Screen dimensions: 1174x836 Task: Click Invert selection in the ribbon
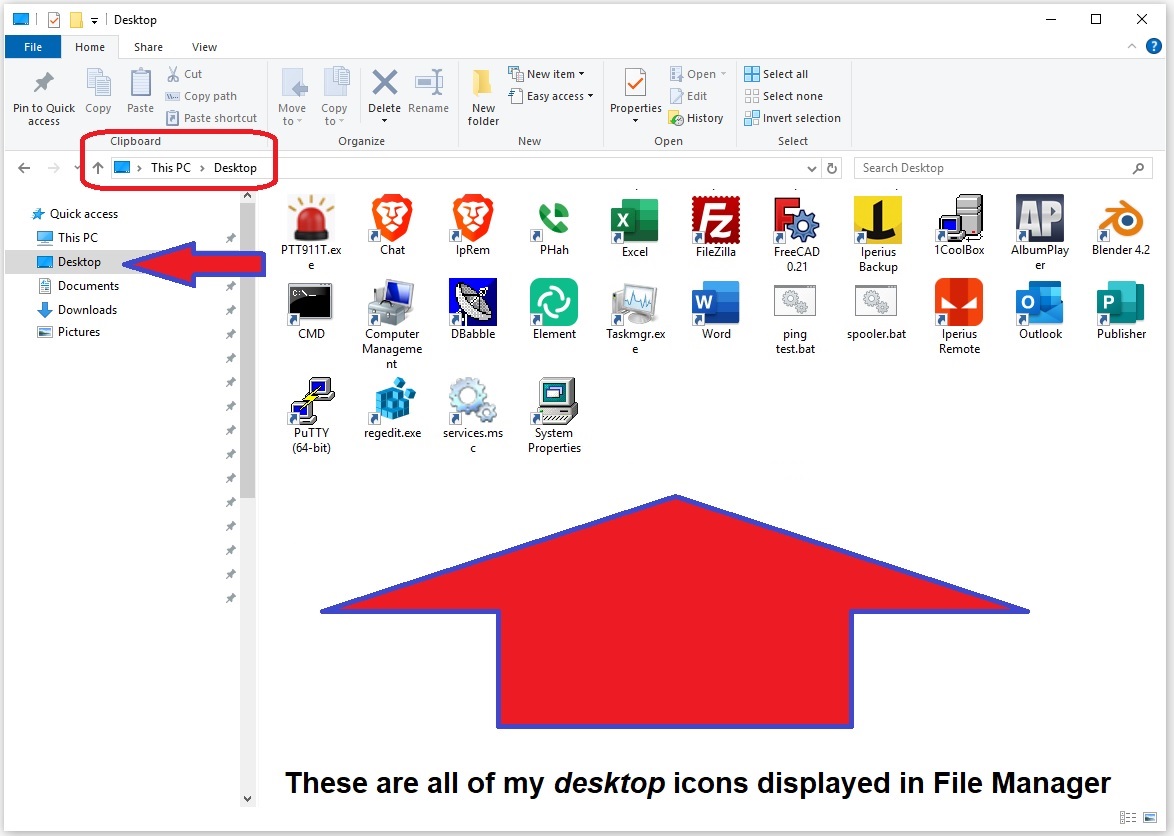(x=792, y=118)
